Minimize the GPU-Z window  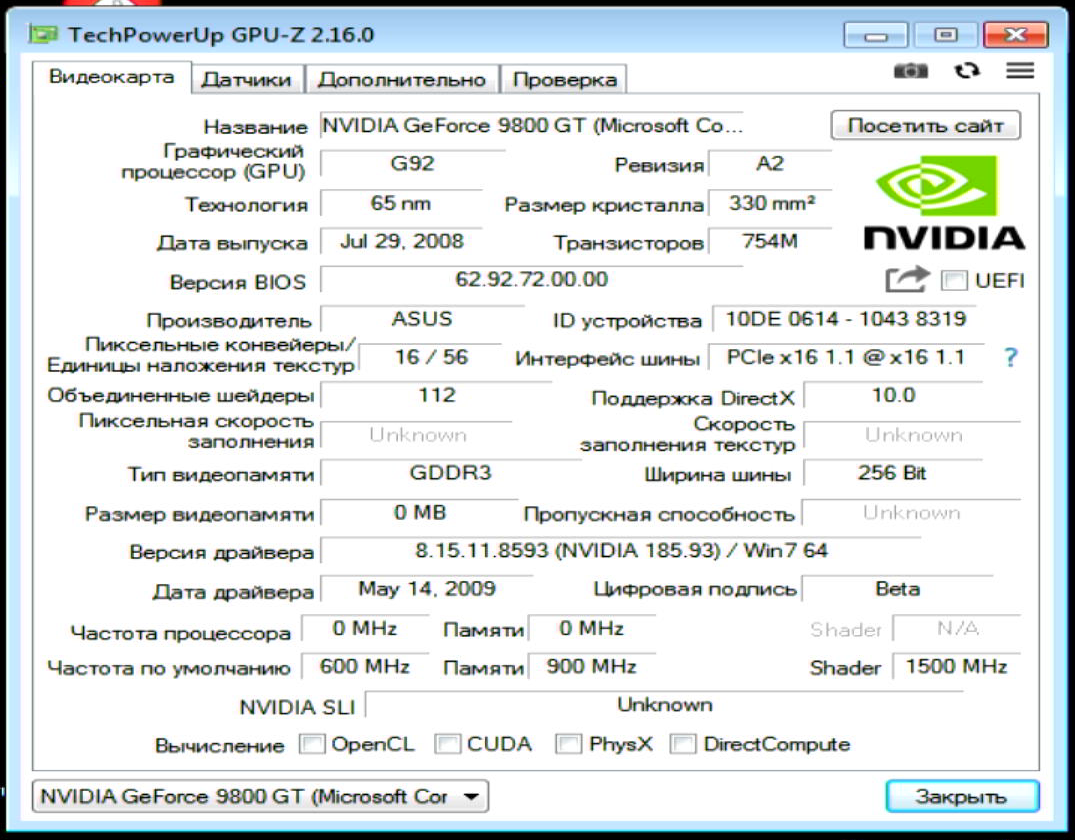point(875,34)
